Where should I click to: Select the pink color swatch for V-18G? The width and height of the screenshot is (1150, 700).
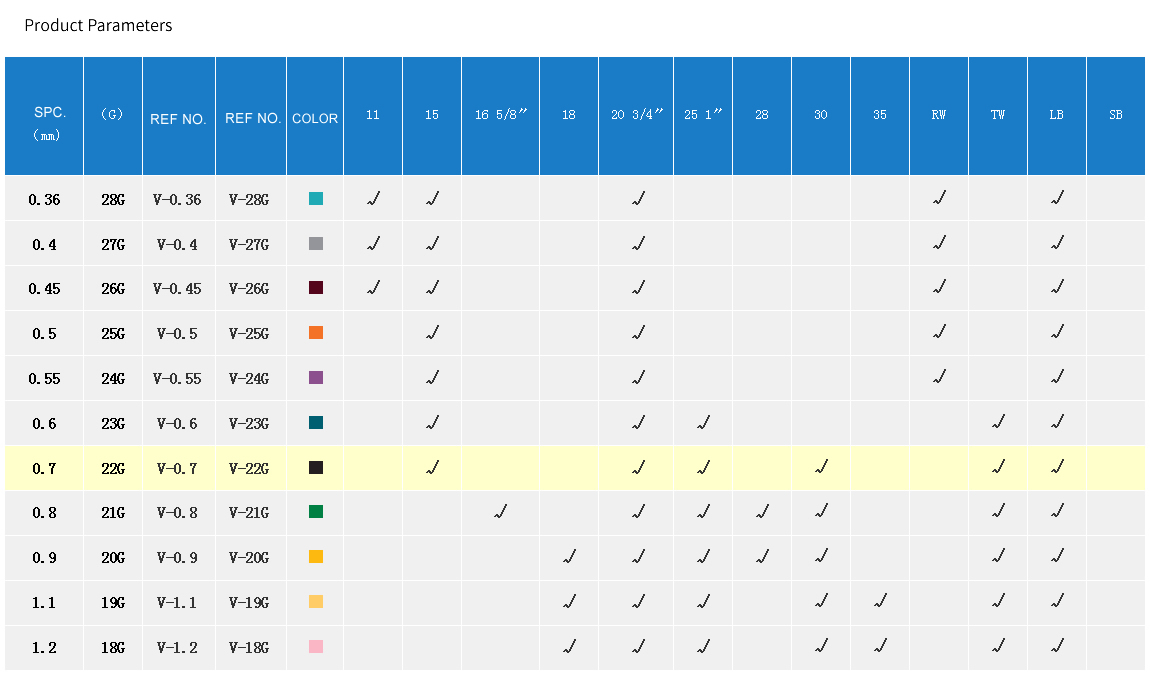point(316,647)
